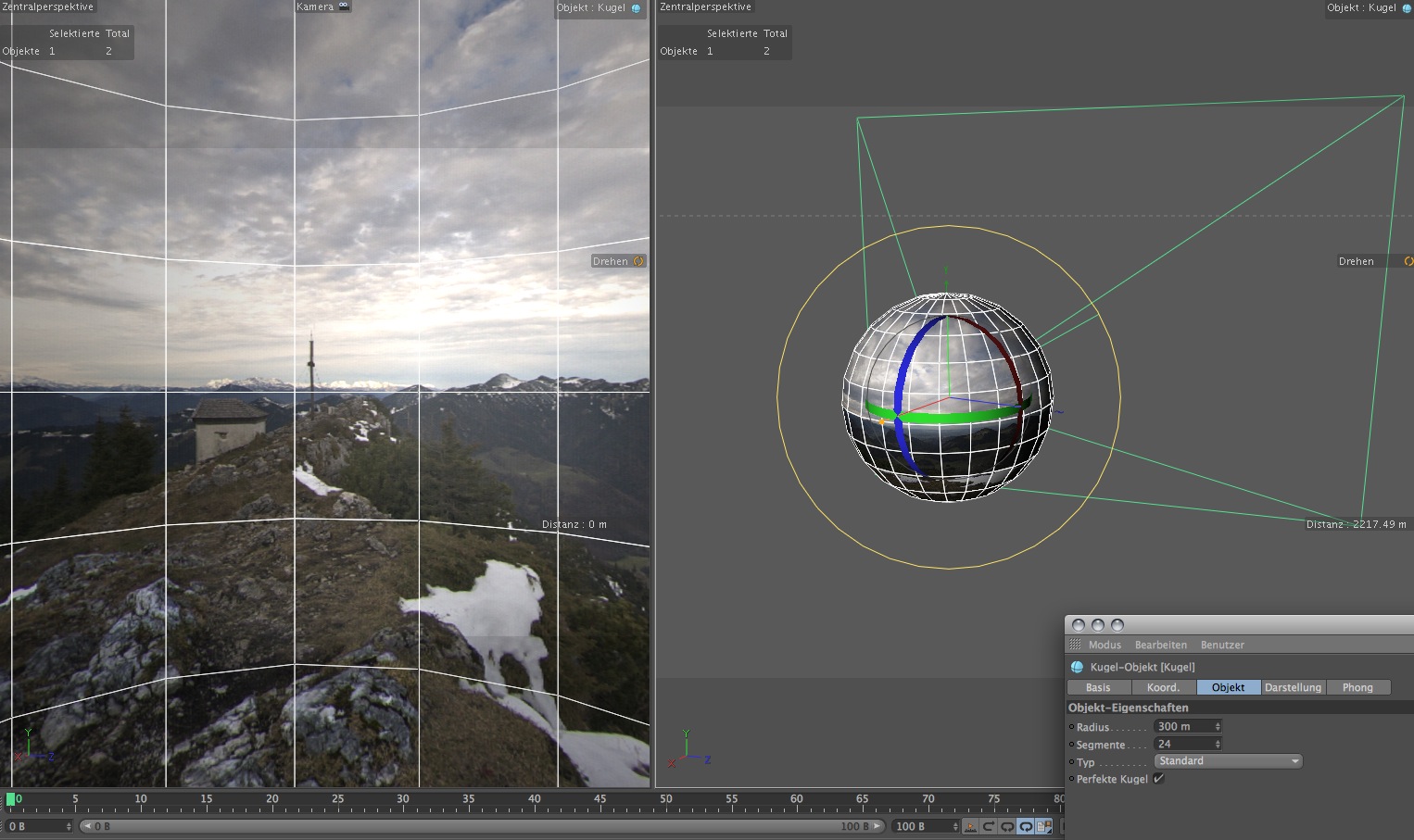Toggle the Perfekte Kugel checkbox
The image size is (1414, 840).
[1158, 779]
